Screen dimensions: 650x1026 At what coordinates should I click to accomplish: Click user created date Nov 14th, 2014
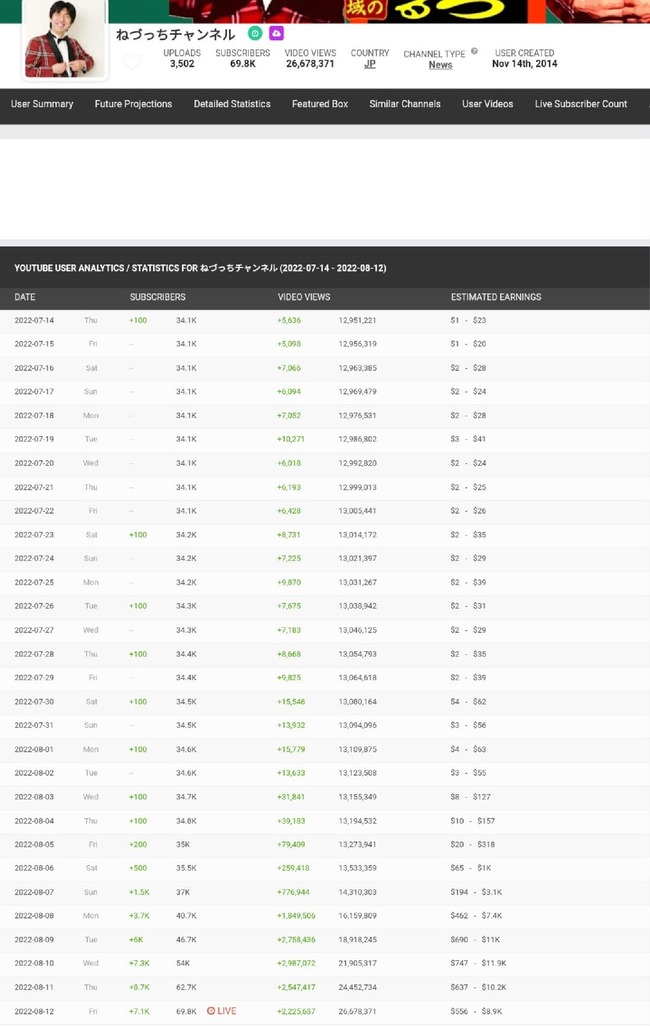524,64
